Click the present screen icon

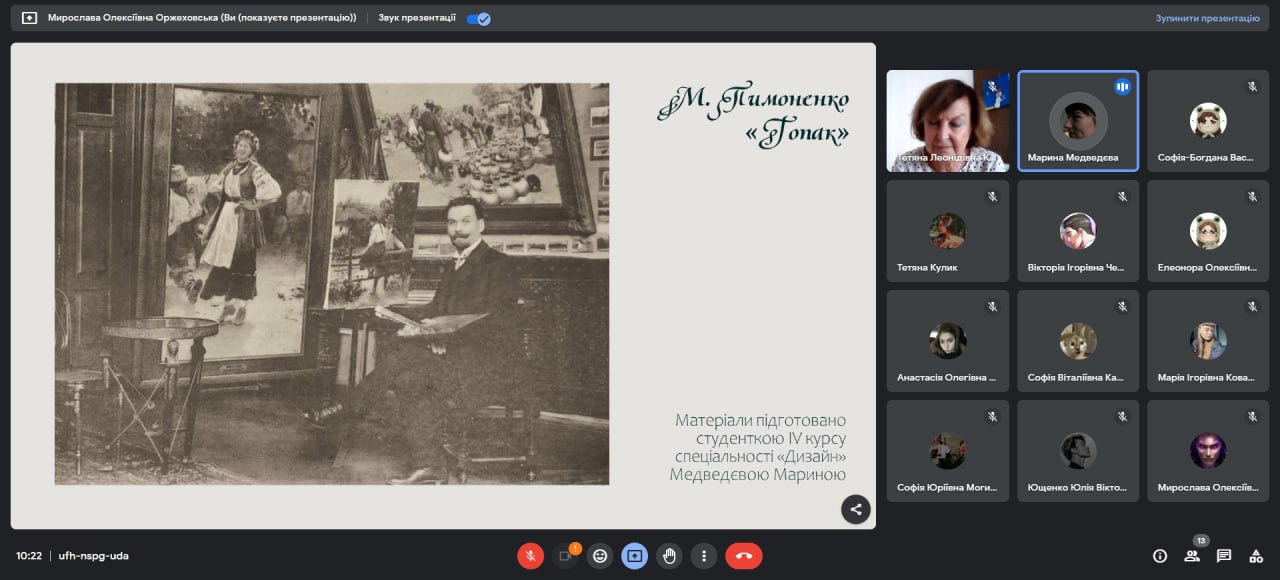point(635,556)
